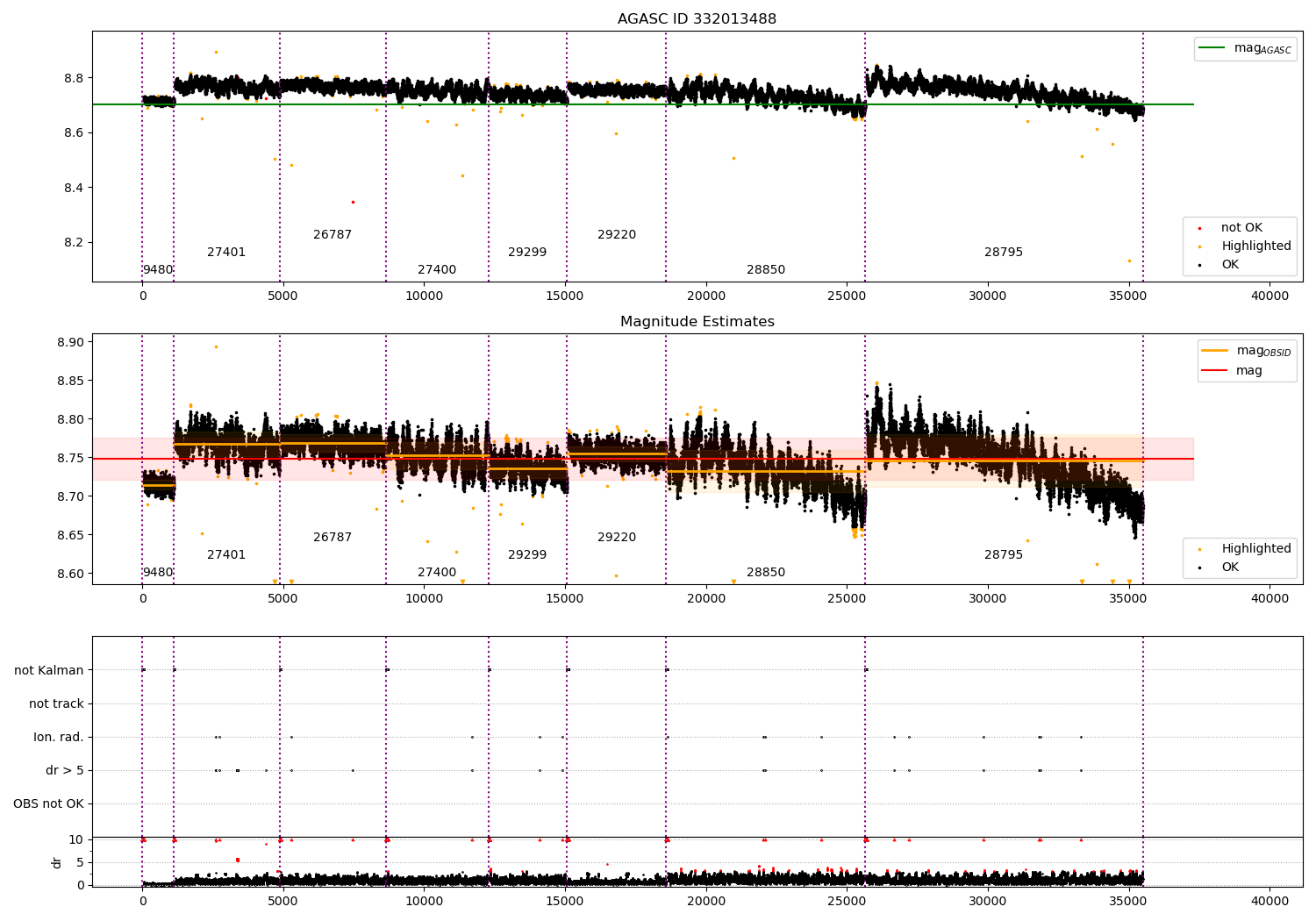Click OBSID label 27400 in Magnitude Estimates plot

pos(437,572)
